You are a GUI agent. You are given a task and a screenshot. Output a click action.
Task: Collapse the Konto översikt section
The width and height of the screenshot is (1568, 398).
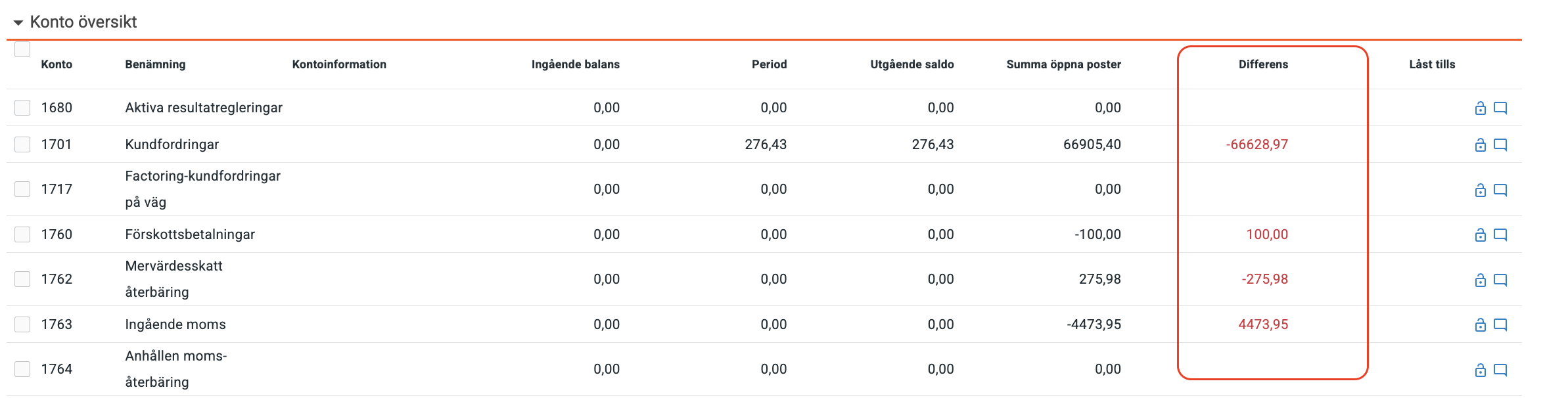[18, 23]
